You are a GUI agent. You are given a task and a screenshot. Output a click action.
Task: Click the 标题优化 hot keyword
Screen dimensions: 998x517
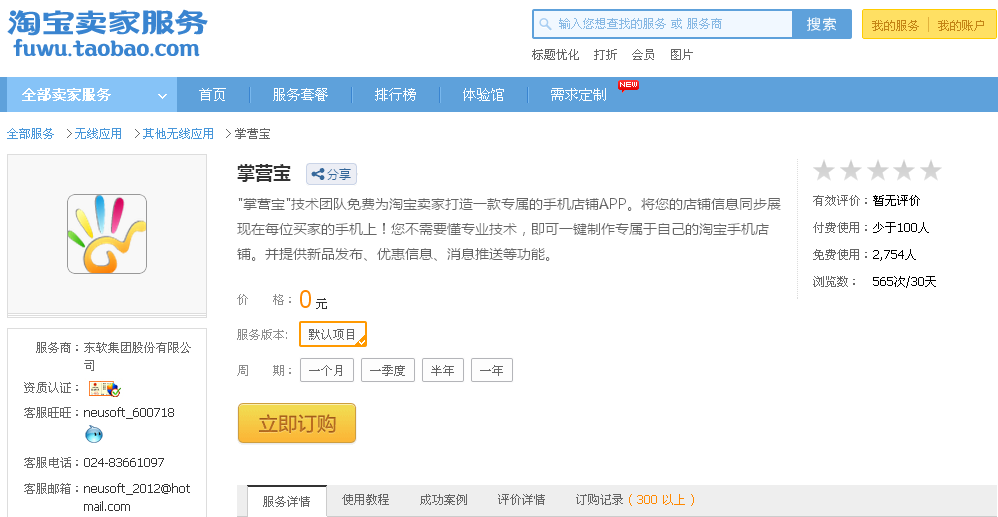(556, 55)
